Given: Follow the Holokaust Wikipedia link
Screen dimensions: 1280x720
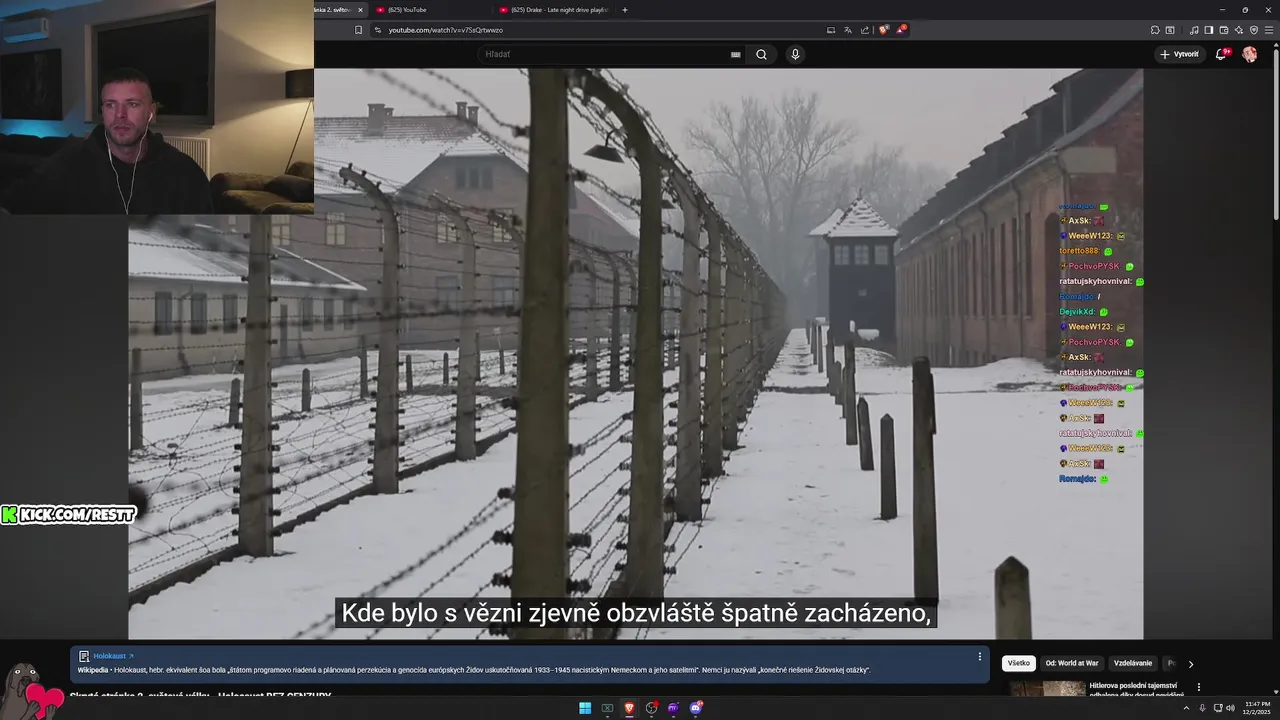Looking at the screenshot, I should 112,656.
